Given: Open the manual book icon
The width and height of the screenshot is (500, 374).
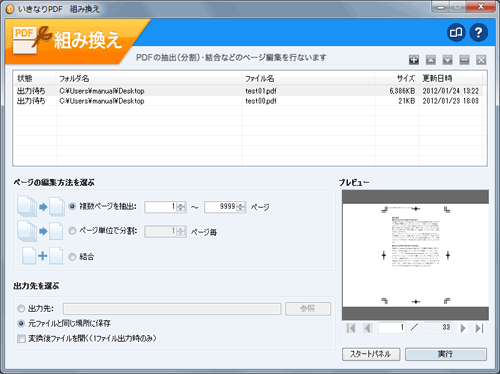Looking at the screenshot, I should 456,32.
